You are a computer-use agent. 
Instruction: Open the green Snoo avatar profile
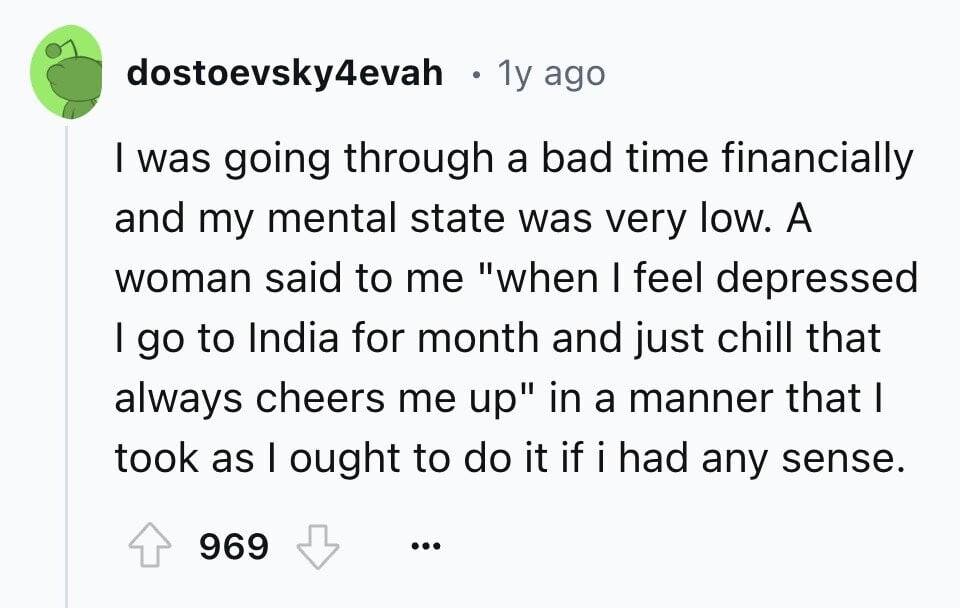67,72
